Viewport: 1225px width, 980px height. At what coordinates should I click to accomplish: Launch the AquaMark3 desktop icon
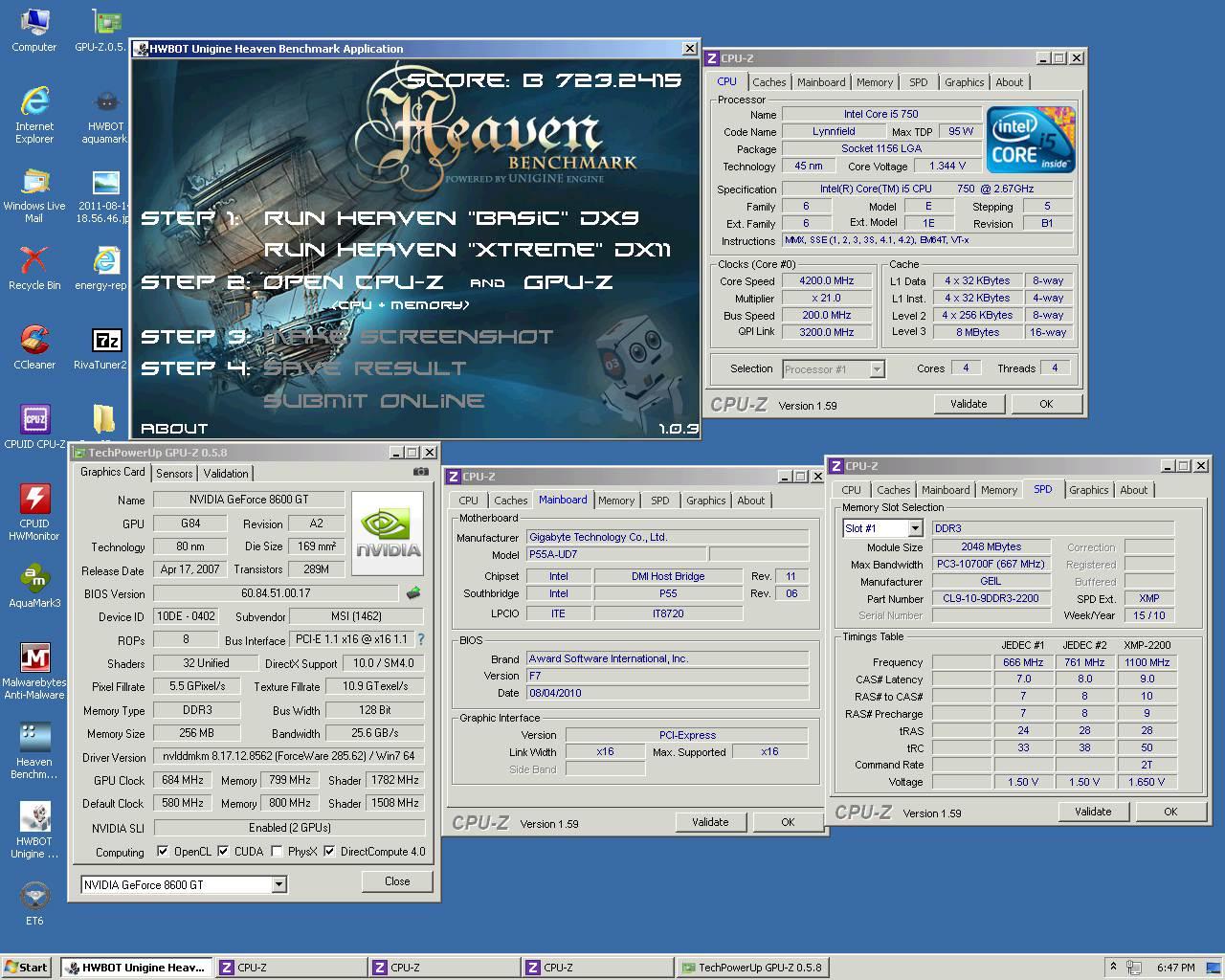(34, 585)
